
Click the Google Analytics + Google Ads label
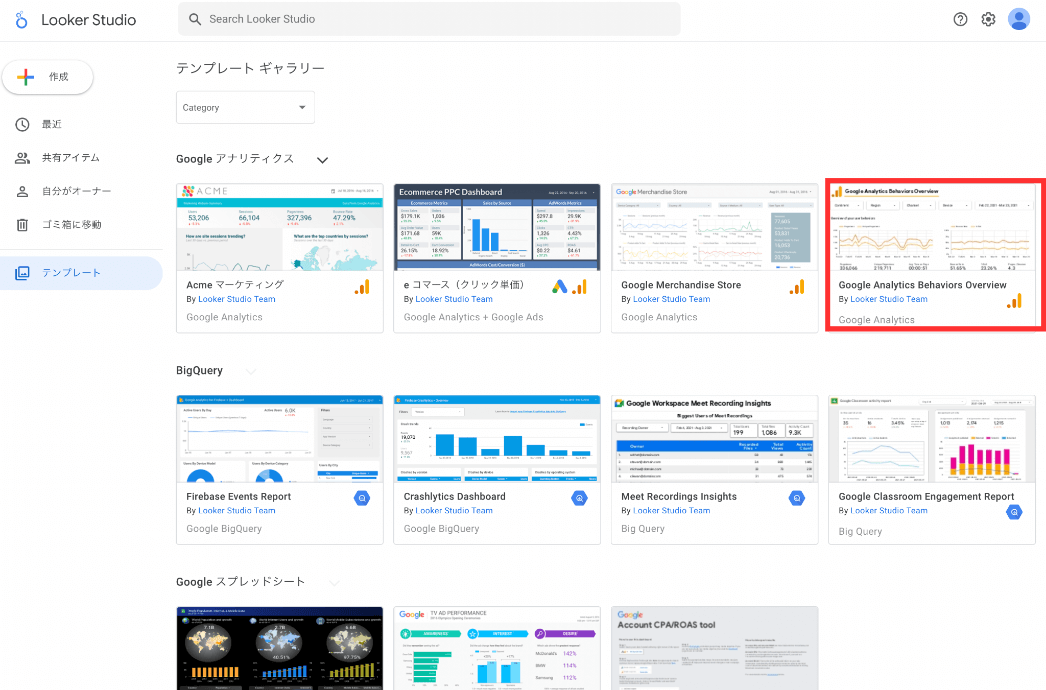point(473,317)
